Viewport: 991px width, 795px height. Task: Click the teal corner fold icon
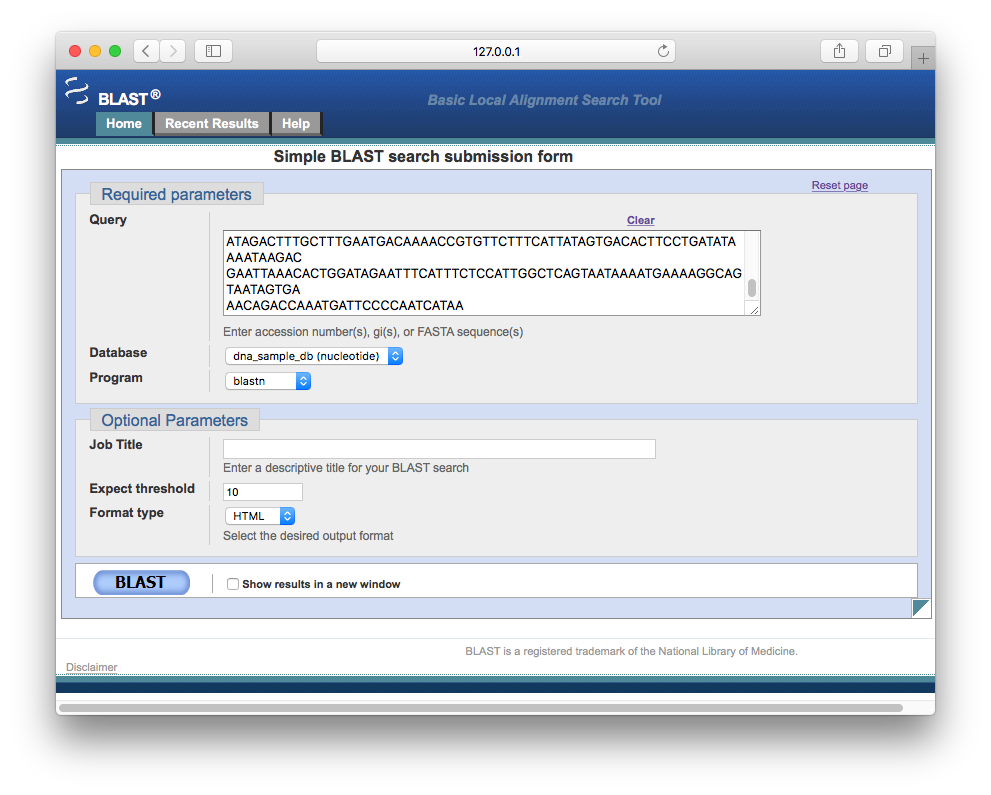pos(921,608)
